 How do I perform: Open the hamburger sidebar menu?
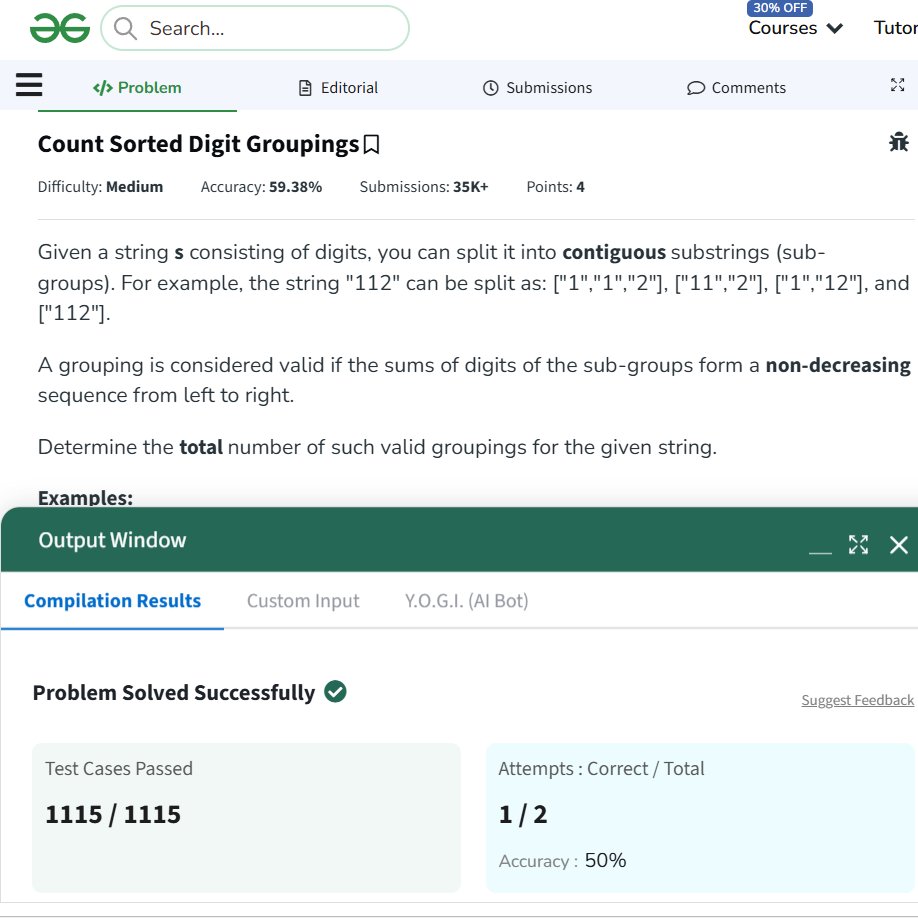click(x=29, y=84)
